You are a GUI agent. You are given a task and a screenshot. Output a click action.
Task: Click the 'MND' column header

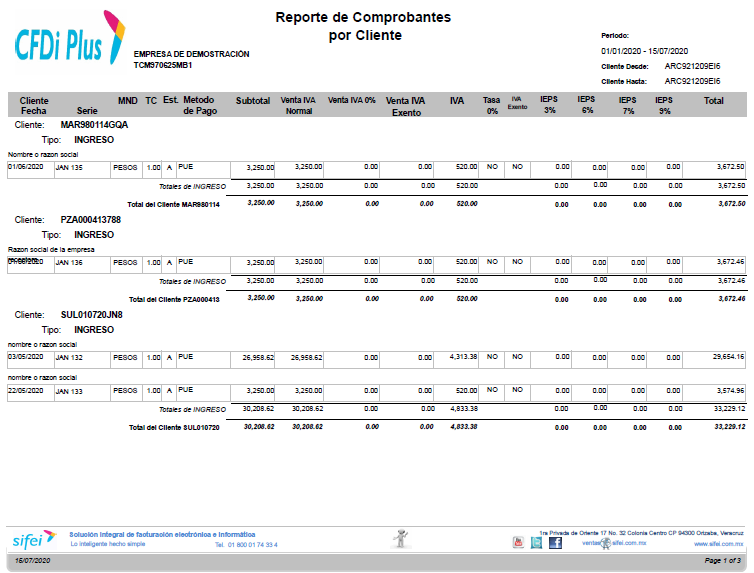(x=128, y=100)
